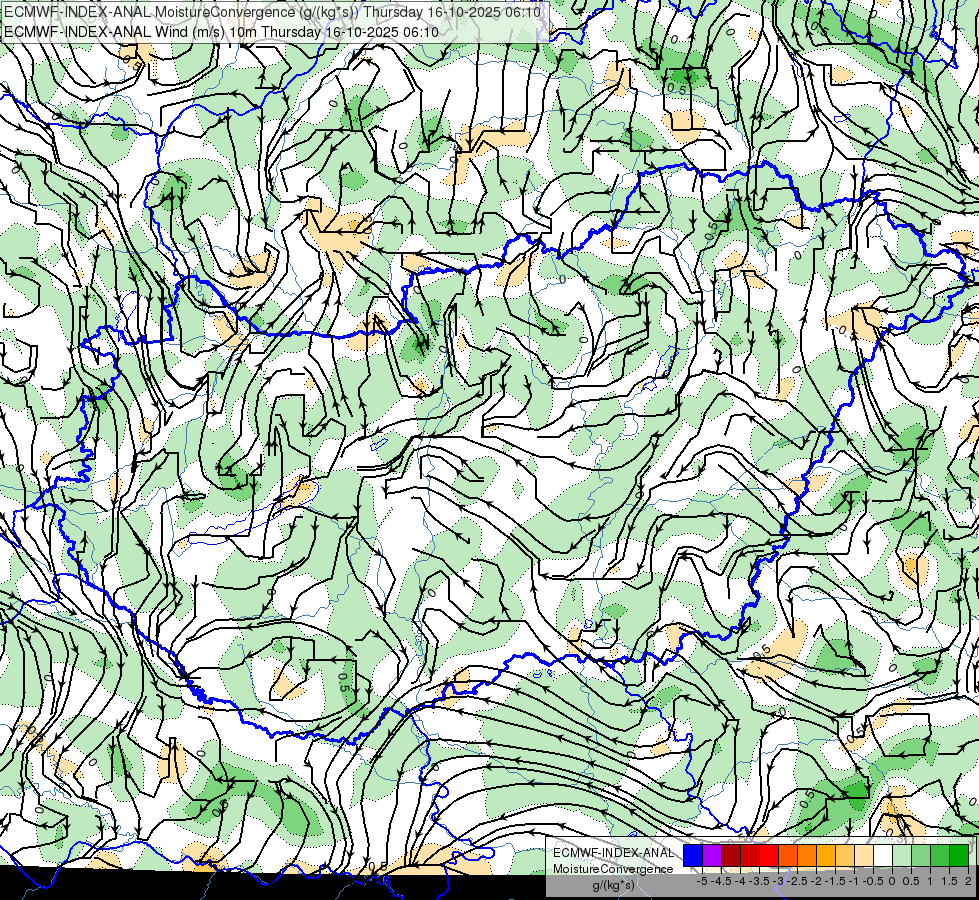Click the g/(kg*s) unit label in legend
The image size is (979, 900).
pyautogui.click(x=614, y=886)
